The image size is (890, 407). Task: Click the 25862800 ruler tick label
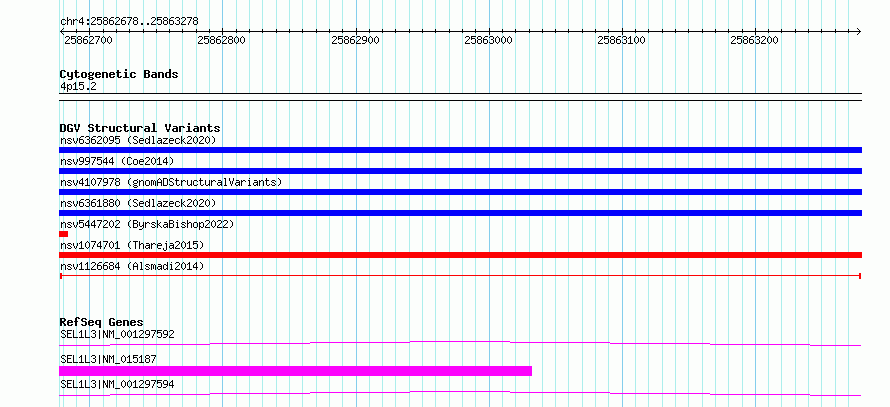click(221, 40)
